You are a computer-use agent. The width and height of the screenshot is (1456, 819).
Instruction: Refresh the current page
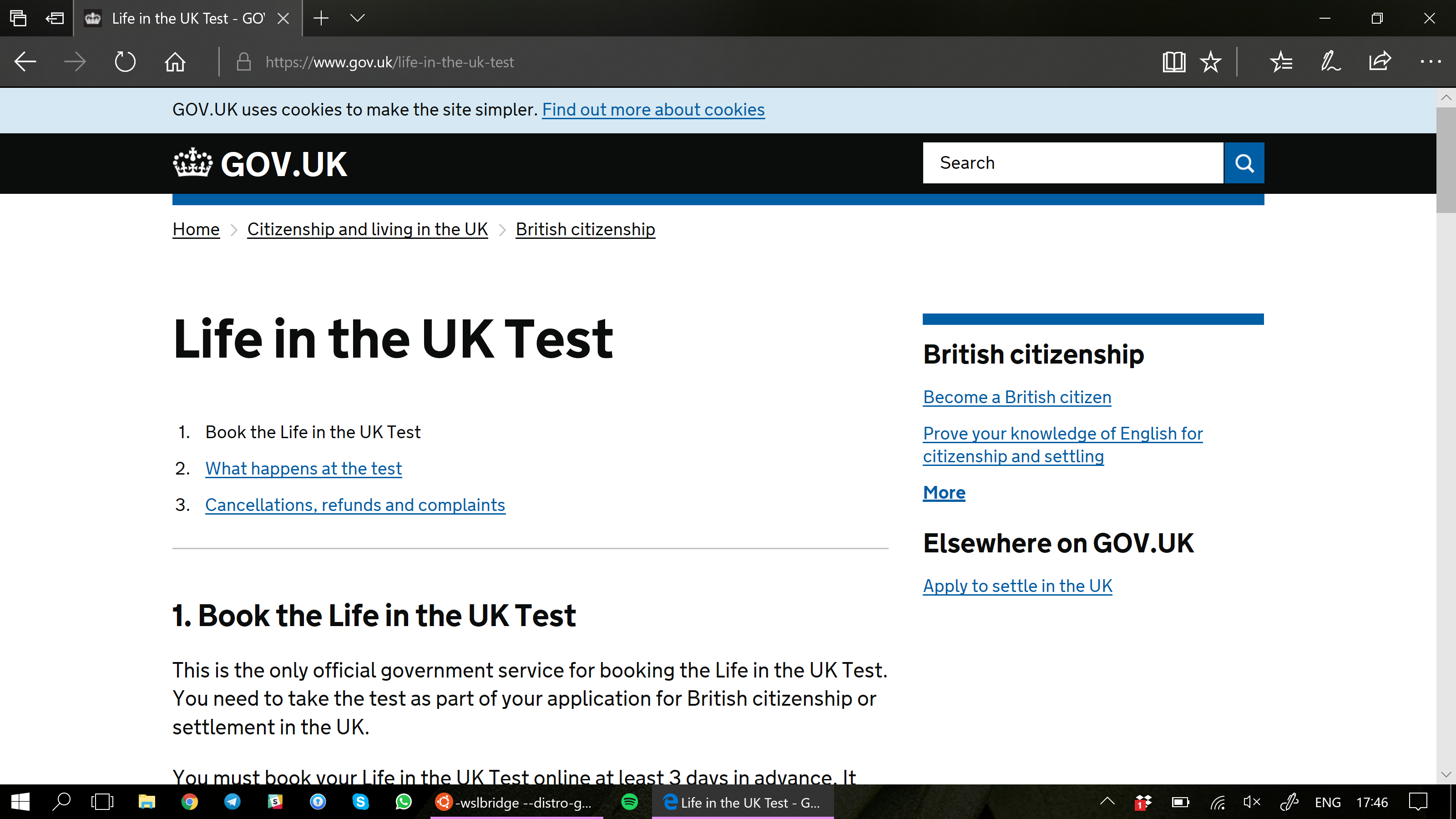[125, 61]
